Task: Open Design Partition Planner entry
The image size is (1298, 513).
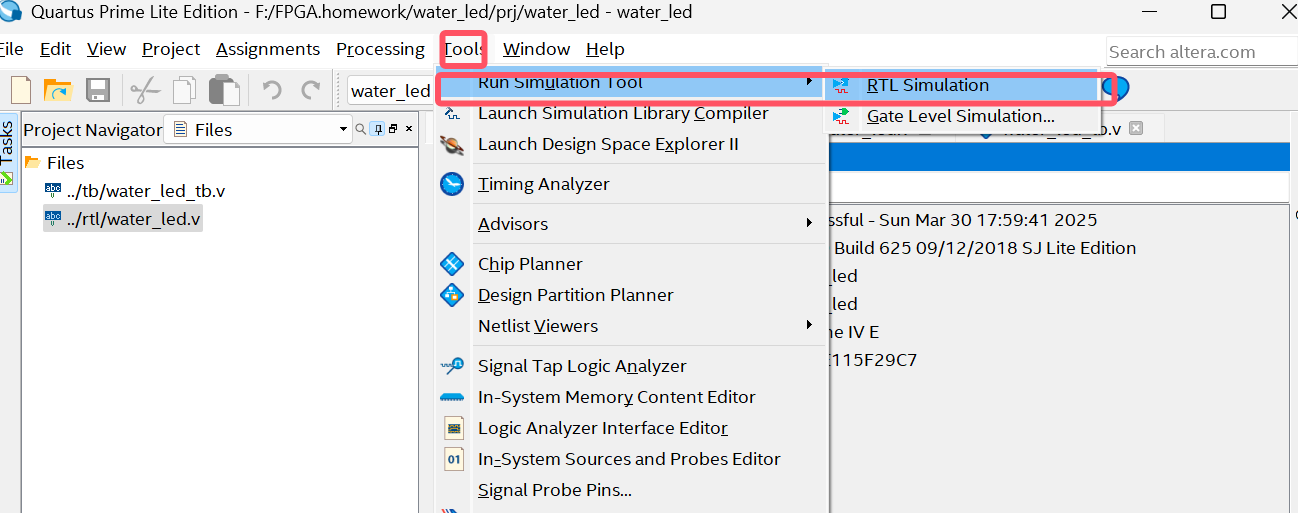Action: pyautogui.click(x=576, y=295)
